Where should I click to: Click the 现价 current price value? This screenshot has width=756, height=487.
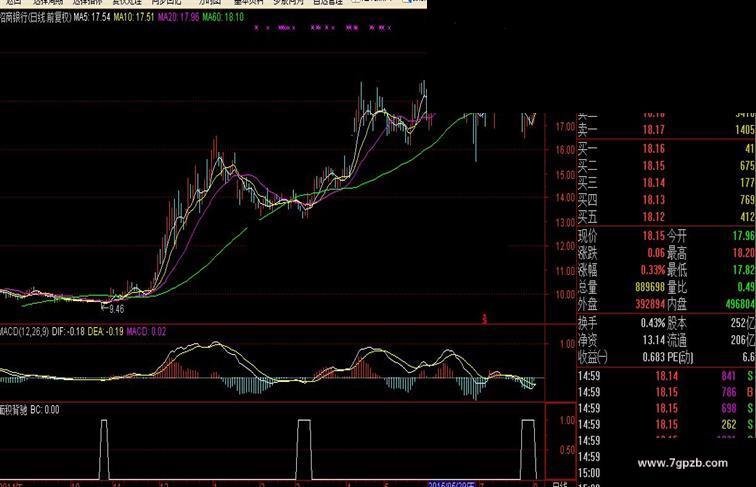pos(653,236)
